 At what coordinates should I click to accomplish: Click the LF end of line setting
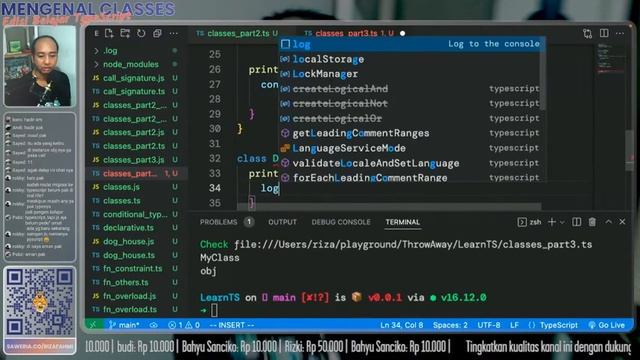(514, 325)
